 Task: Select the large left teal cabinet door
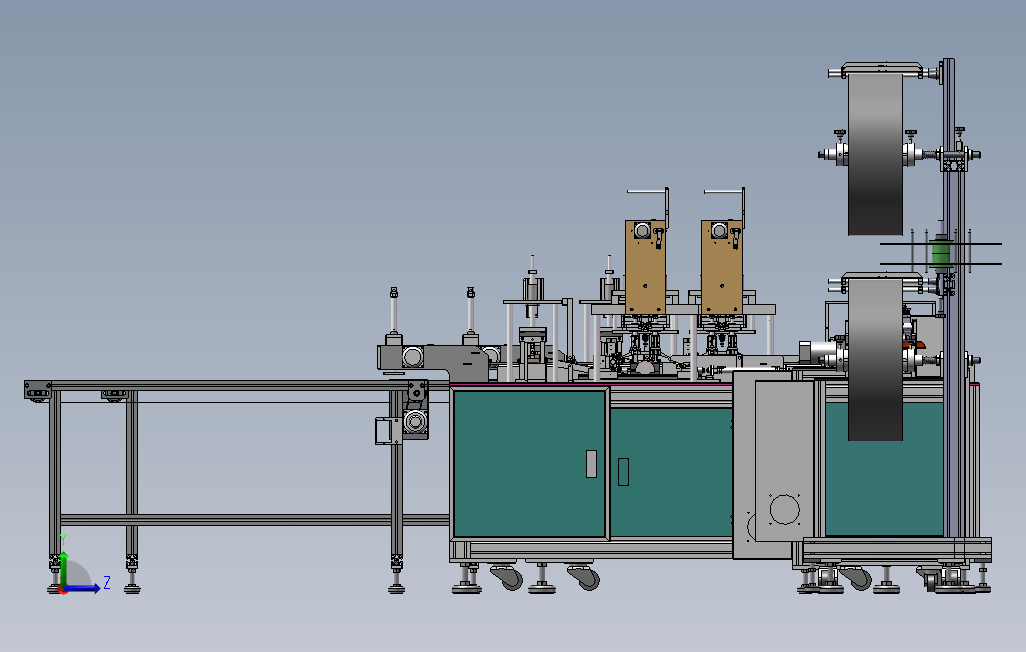click(529, 463)
